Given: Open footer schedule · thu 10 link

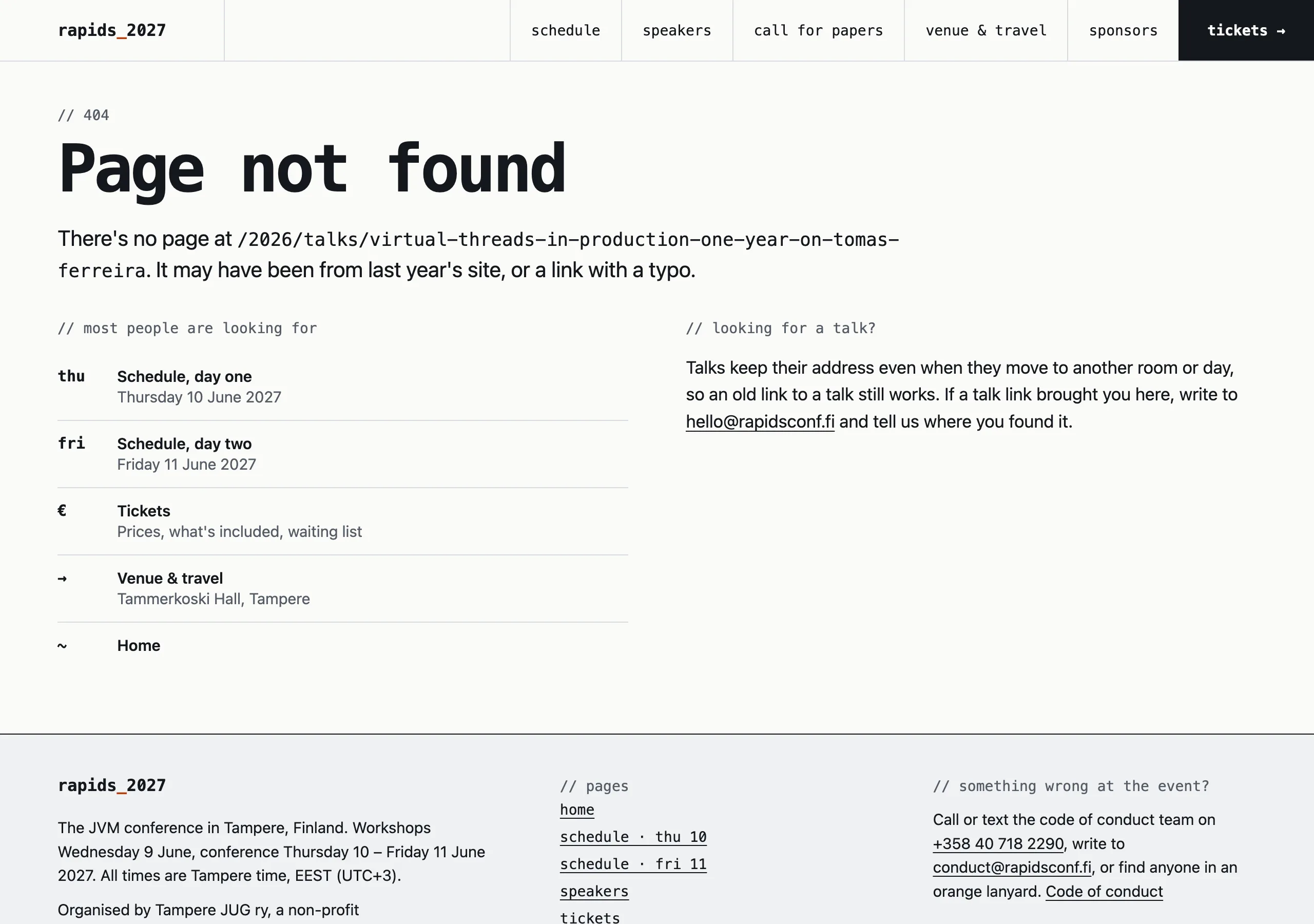Looking at the screenshot, I should tap(633, 837).
